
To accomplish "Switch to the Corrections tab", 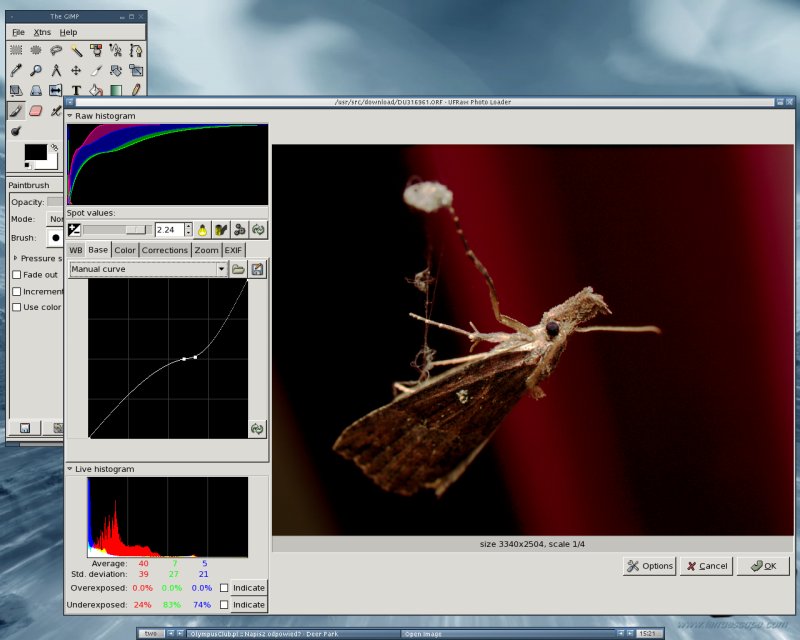I will [164, 250].
